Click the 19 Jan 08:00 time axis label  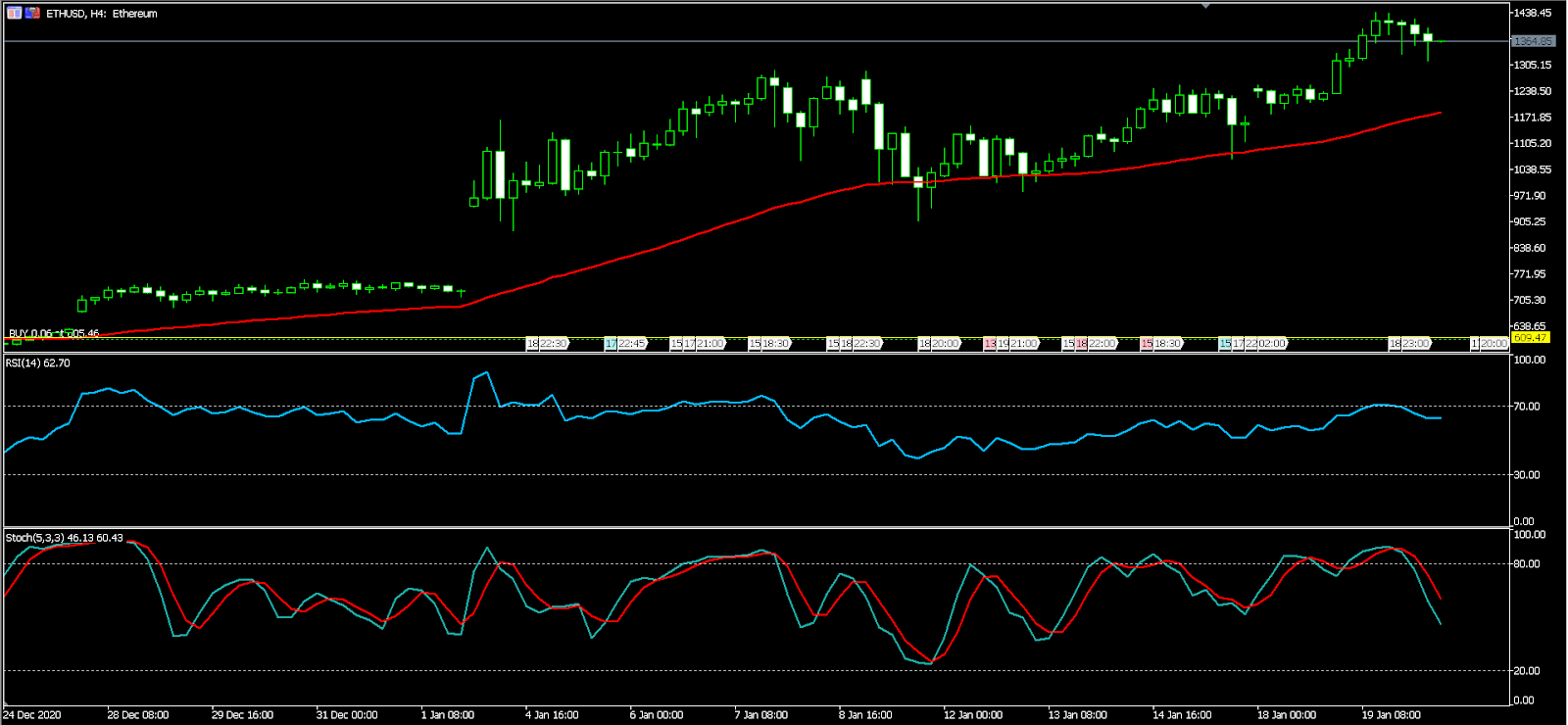point(1391,715)
